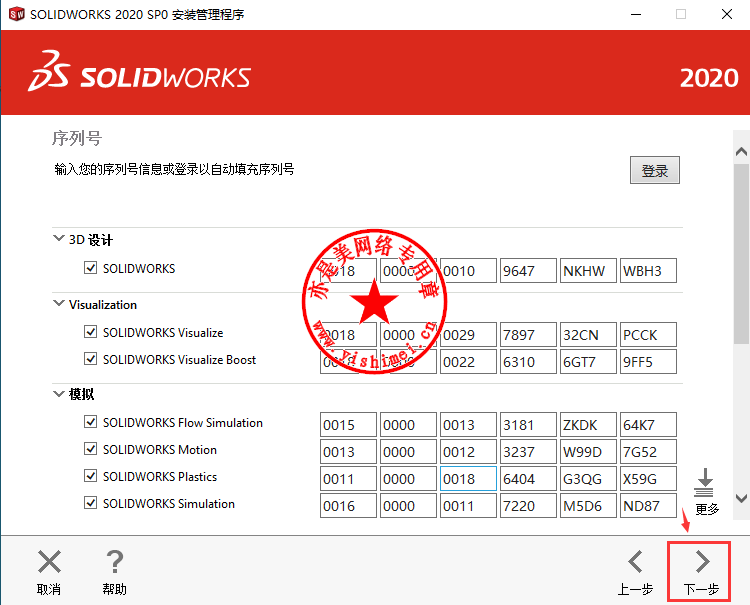The height and width of the screenshot is (605, 750).
Task: Proceed with 下一步 next arrow
Action: [702, 561]
